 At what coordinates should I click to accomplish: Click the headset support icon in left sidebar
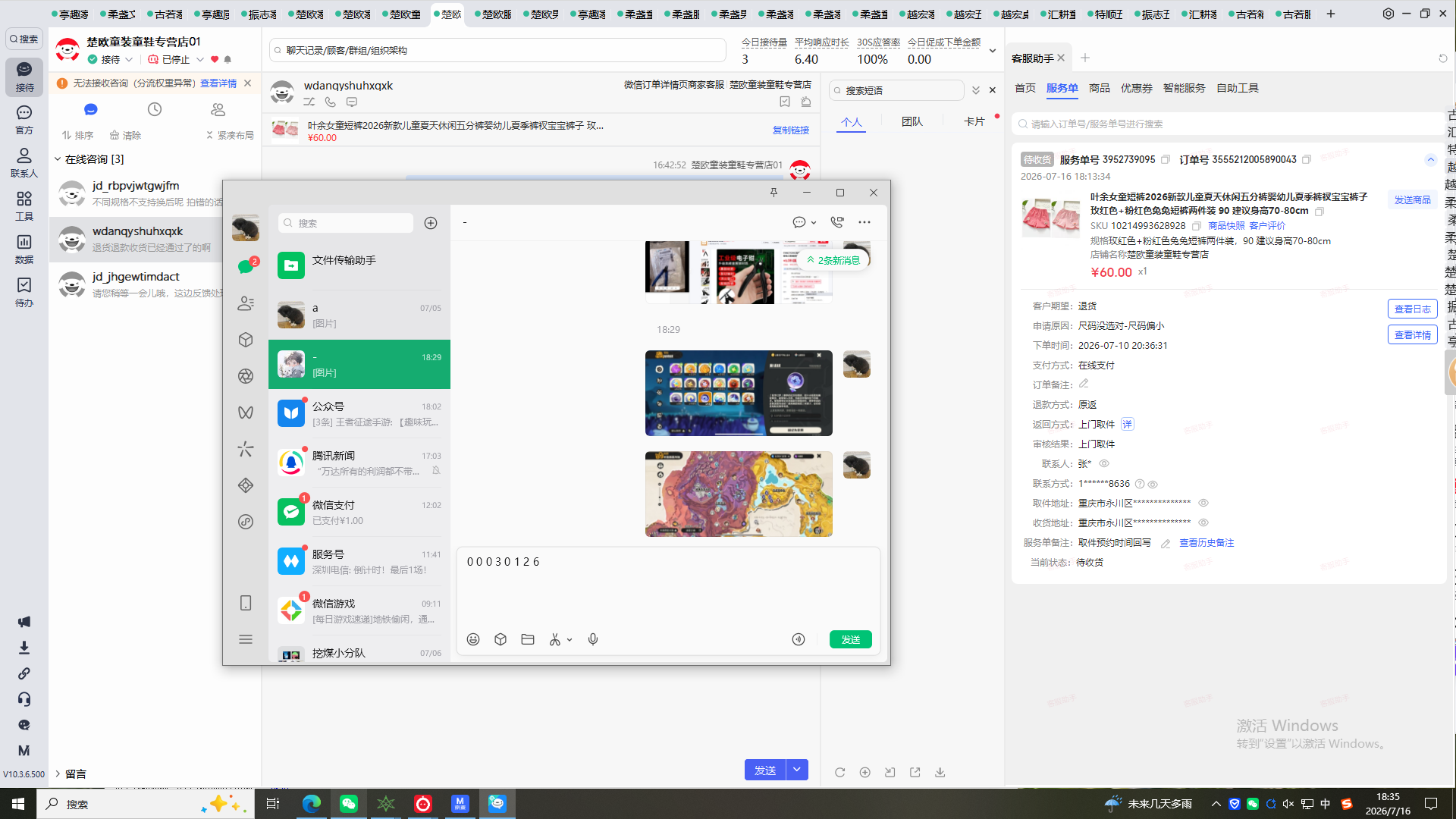(x=24, y=699)
